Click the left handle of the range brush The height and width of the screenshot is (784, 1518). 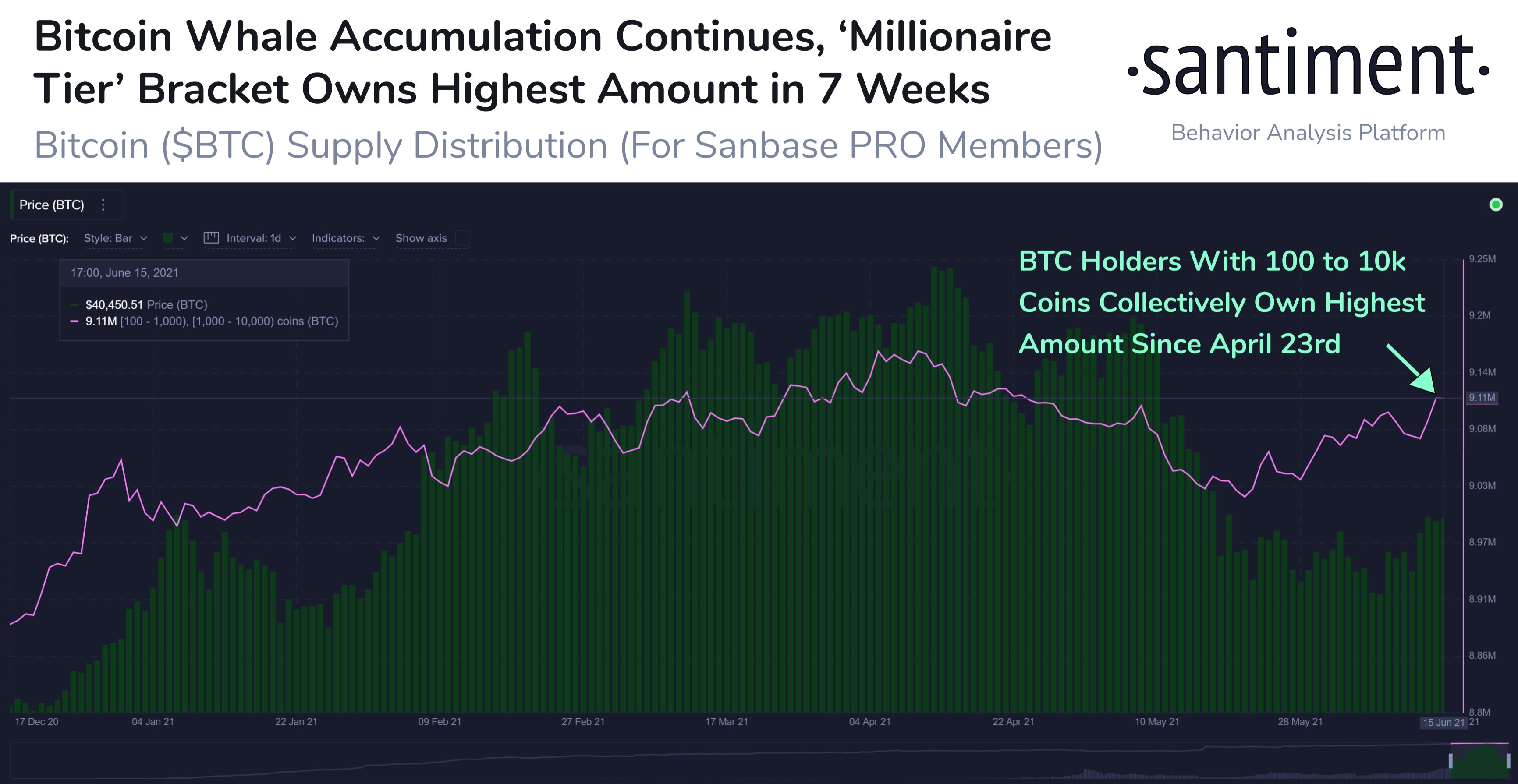(1450, 761)
